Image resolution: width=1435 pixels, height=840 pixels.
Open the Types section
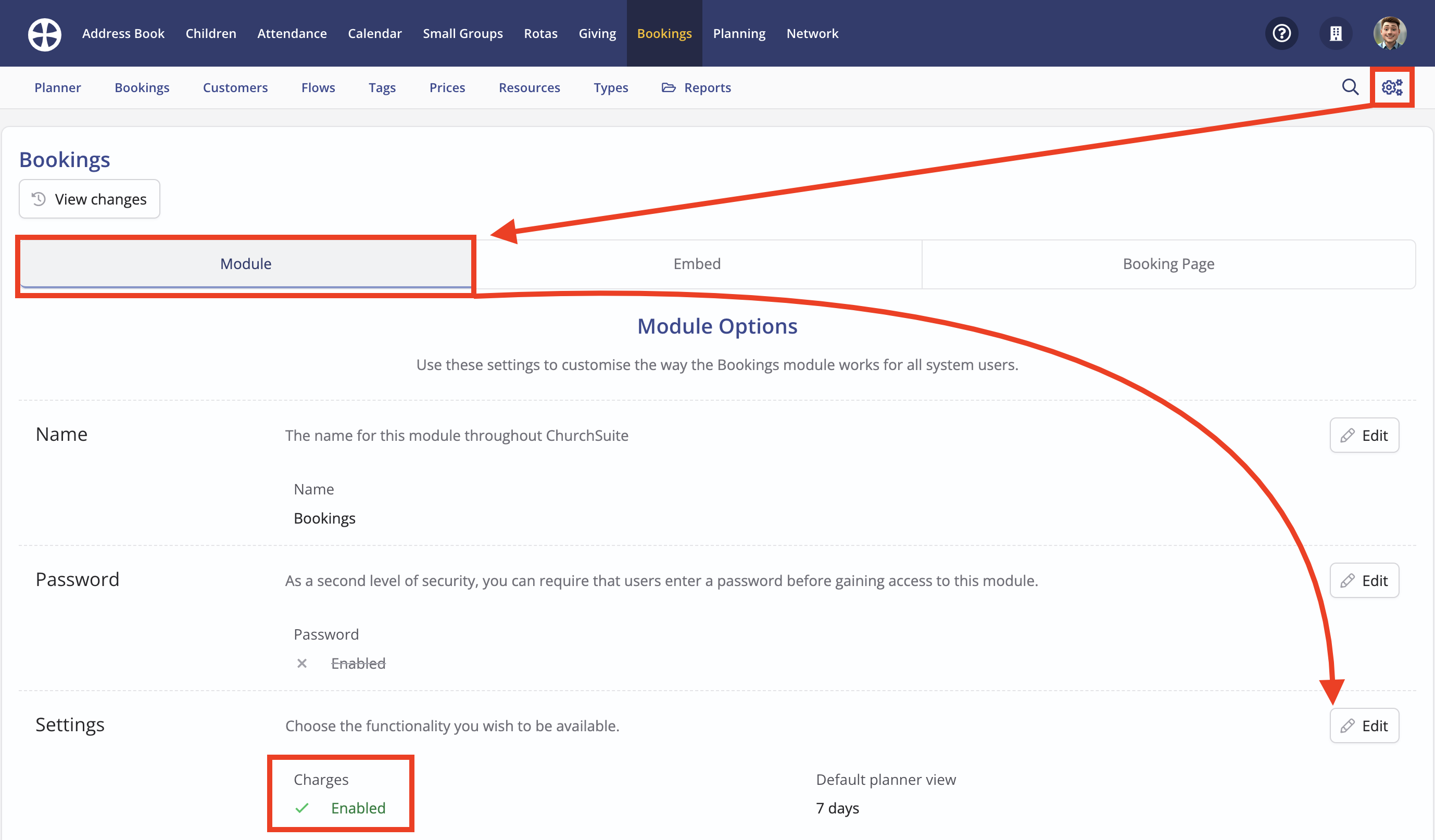[610, 87]
